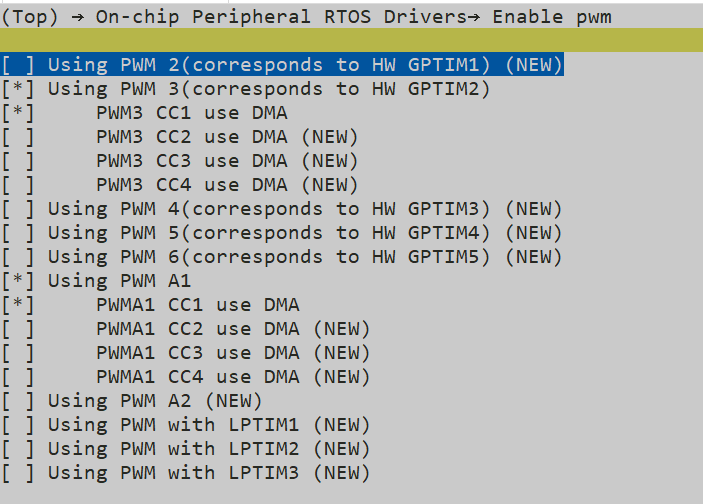This screenshot has height=504, width=703.
Task: Check PWMA1 CC3 use DMA
Action: 19,353
